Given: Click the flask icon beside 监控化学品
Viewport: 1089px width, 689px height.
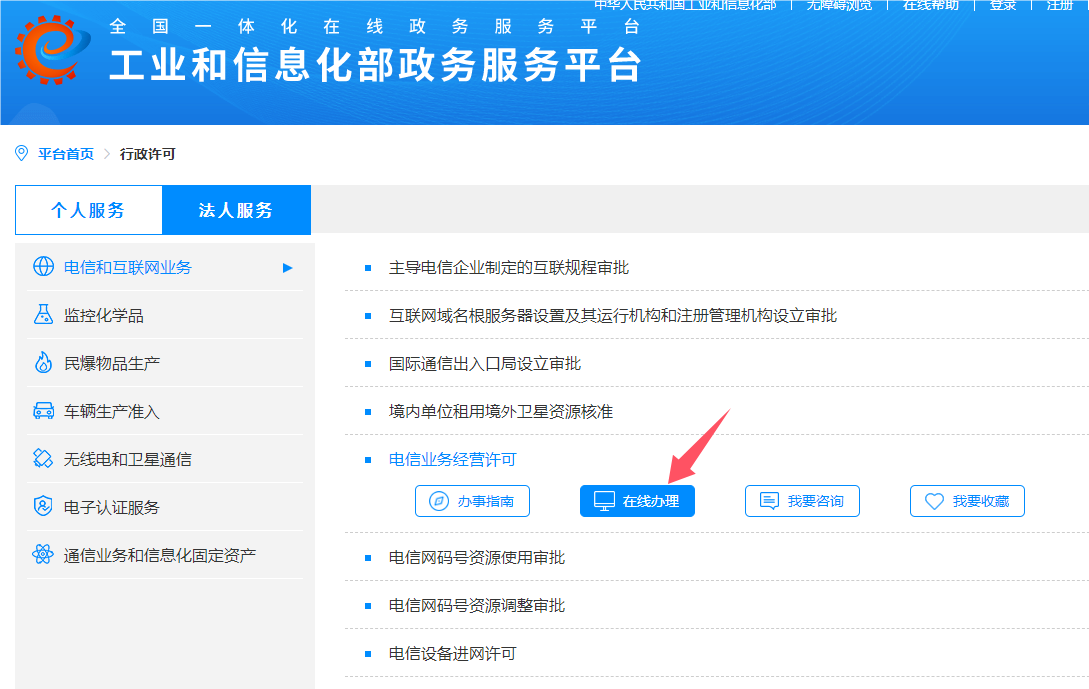Looking at the screenshot, I should pos(43,315).
